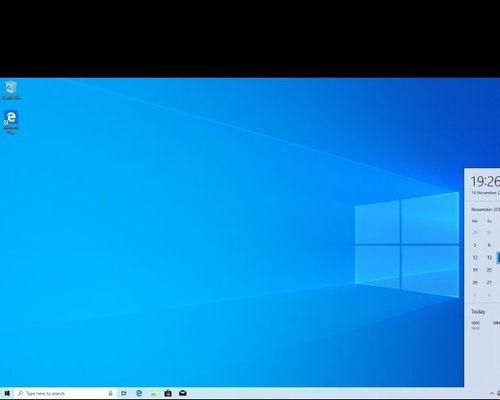Click the 'Today' agenda heading

[x=478, y=312]
